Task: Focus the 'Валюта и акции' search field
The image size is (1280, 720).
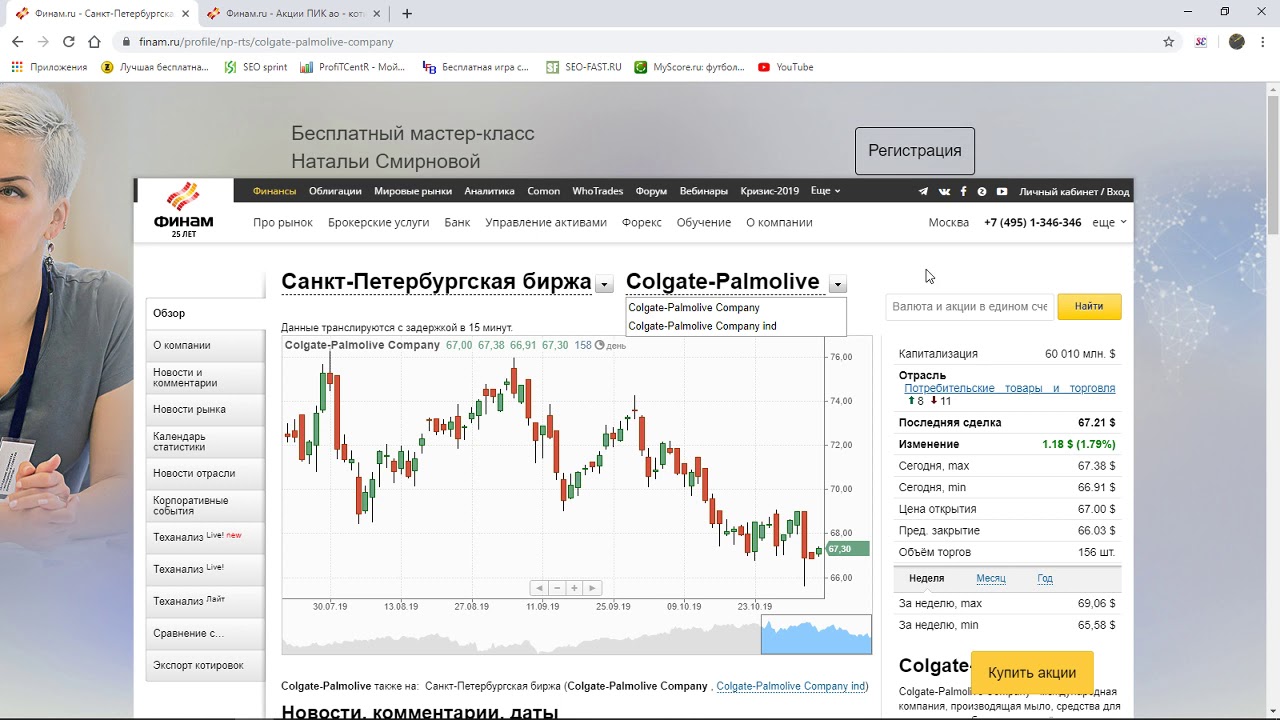Action: [x=970, y=307]
